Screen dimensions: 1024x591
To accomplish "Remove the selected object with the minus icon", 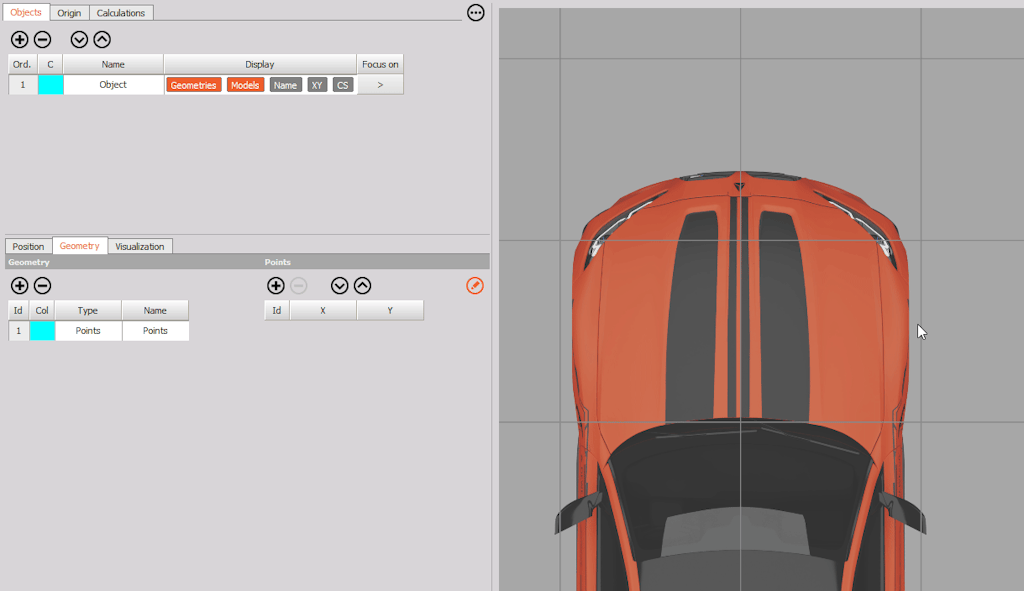I will click(x=42, y=39).
